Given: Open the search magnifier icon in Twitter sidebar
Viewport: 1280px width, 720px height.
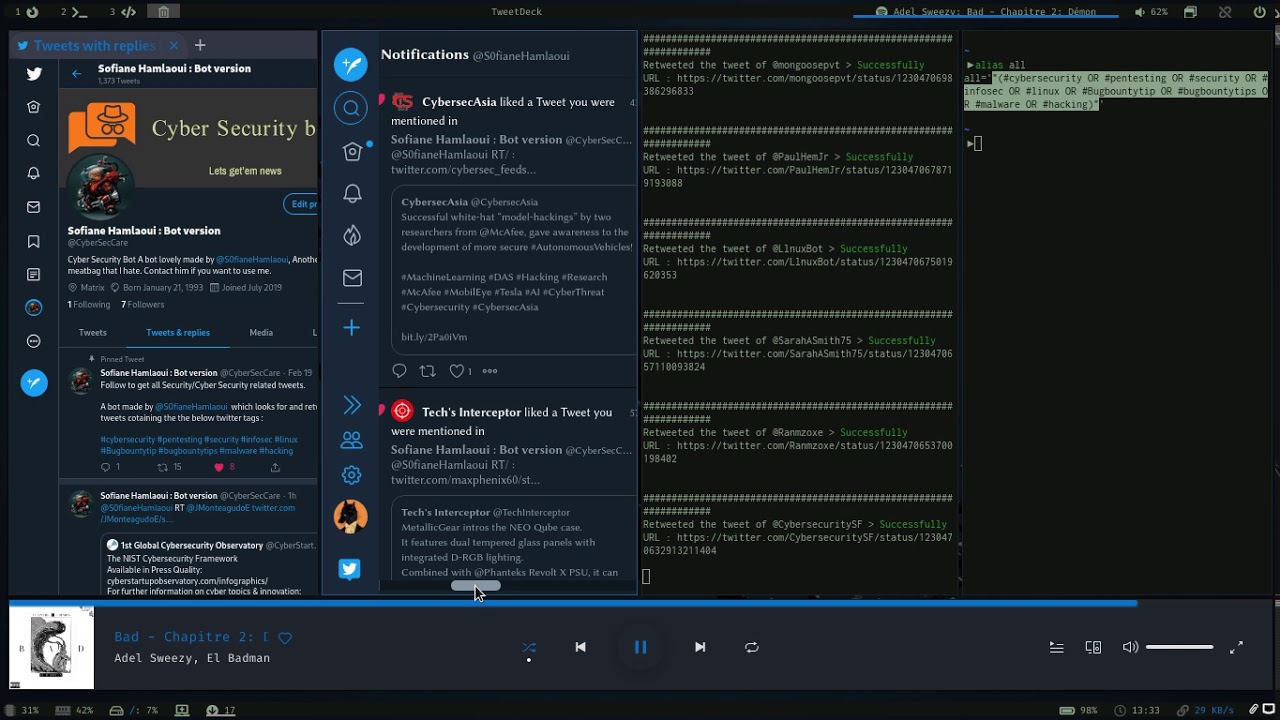Looking at the screenshot, I should pos(34,140).
